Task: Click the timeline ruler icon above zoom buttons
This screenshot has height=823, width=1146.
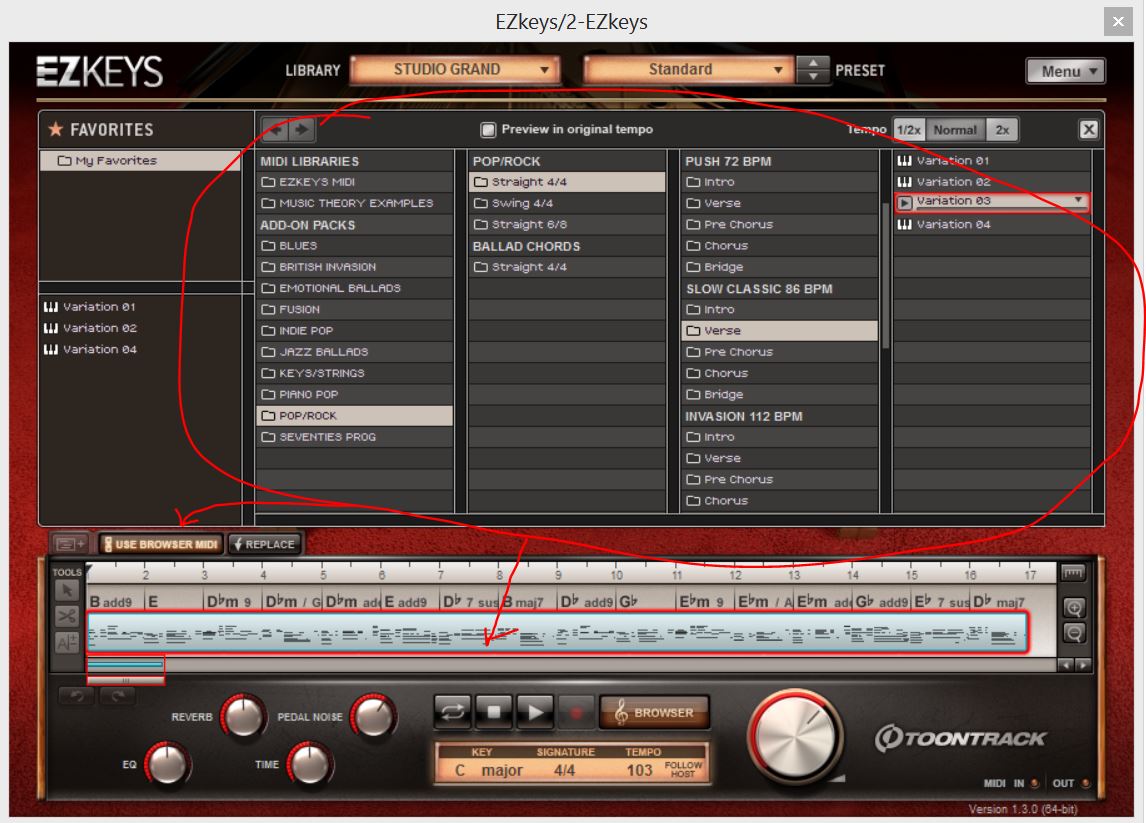Action: [1073, 573]
